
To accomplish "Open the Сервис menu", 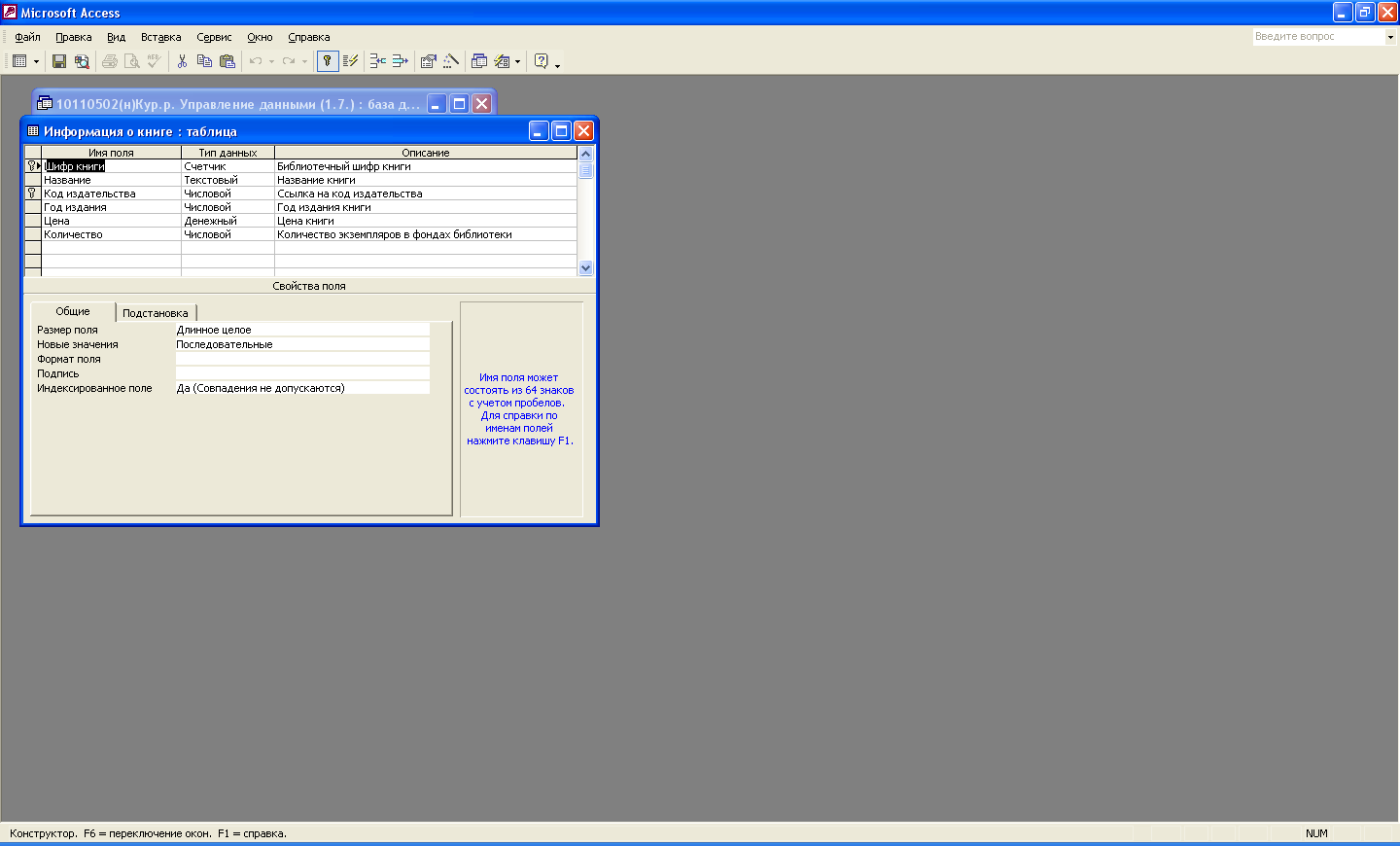I will pyautogui.click(x=214, y=37).
